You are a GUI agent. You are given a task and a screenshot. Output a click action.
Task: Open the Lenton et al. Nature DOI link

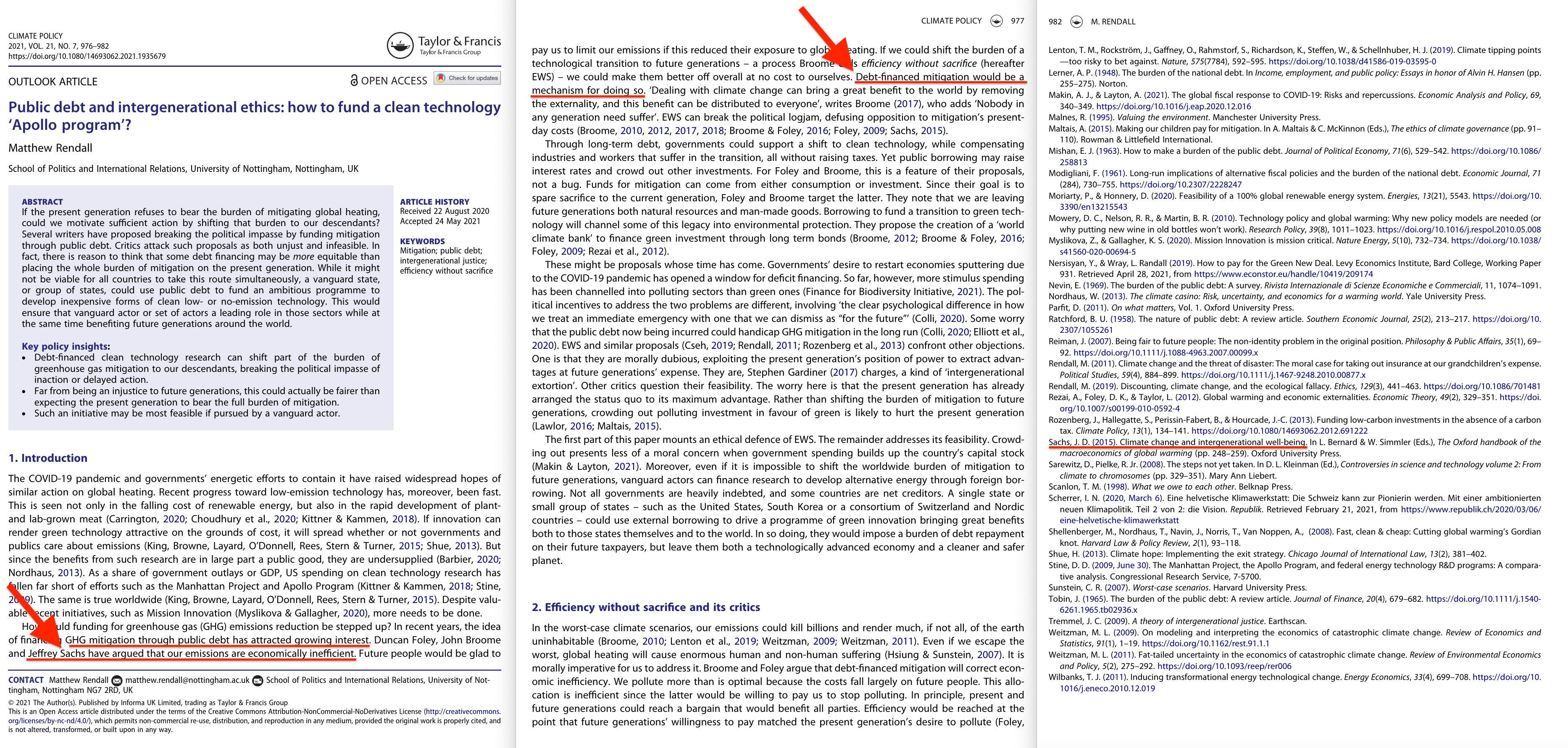click(1351, 61)
